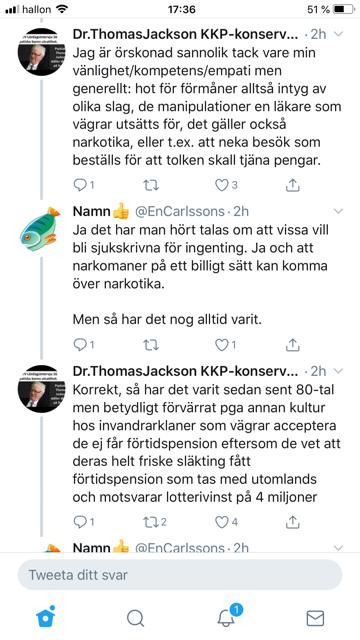This screenshot has height=640, width=360.
Task: Retweet the first Dr.ThomasJackson tweet
Action: 151,185
